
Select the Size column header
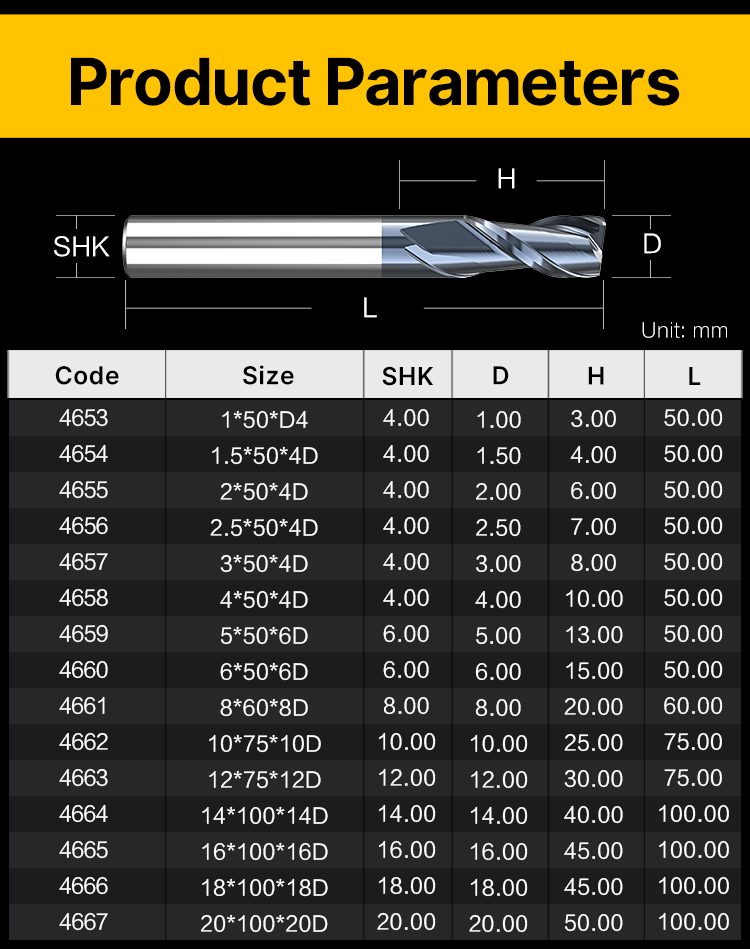pyautogui.click(x=268, y=375)
